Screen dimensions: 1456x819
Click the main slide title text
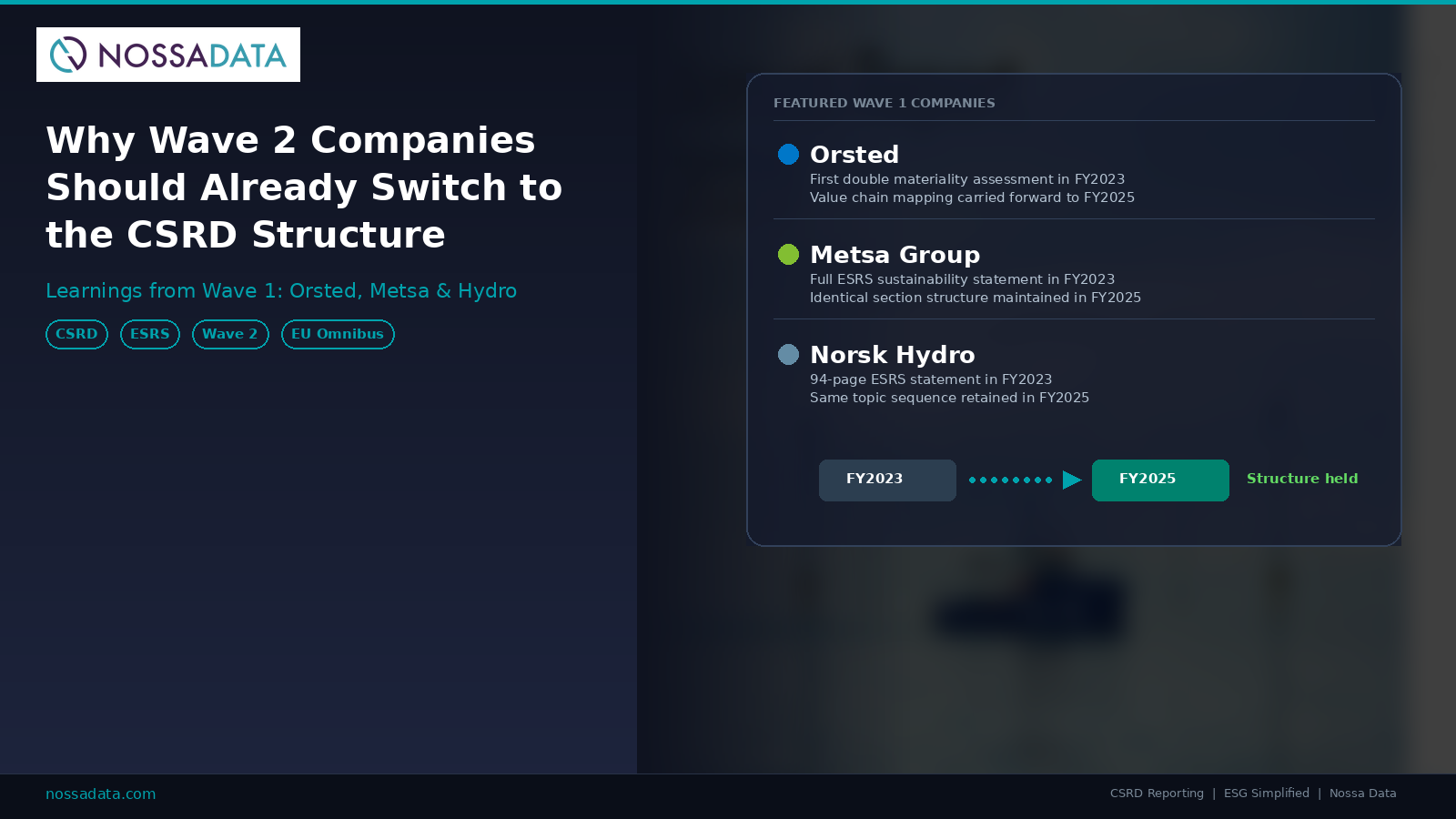coord(304,187)
